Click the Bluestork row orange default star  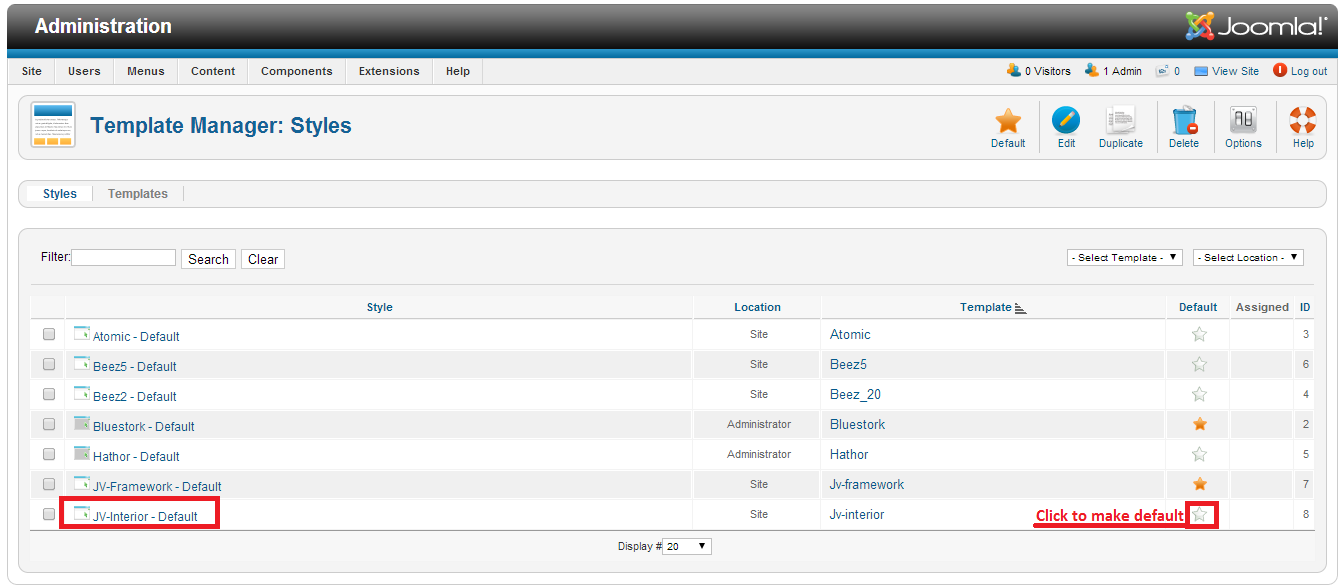pos(1200,424)
